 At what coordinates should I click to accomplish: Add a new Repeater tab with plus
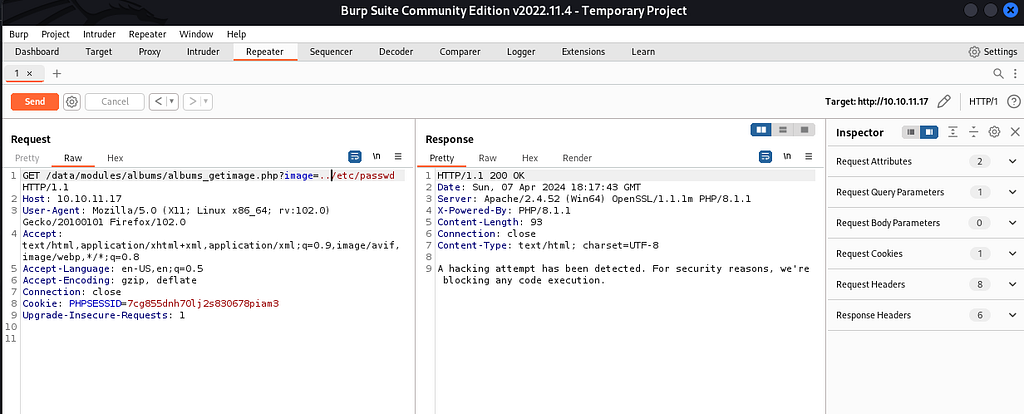tap(57, 73)
